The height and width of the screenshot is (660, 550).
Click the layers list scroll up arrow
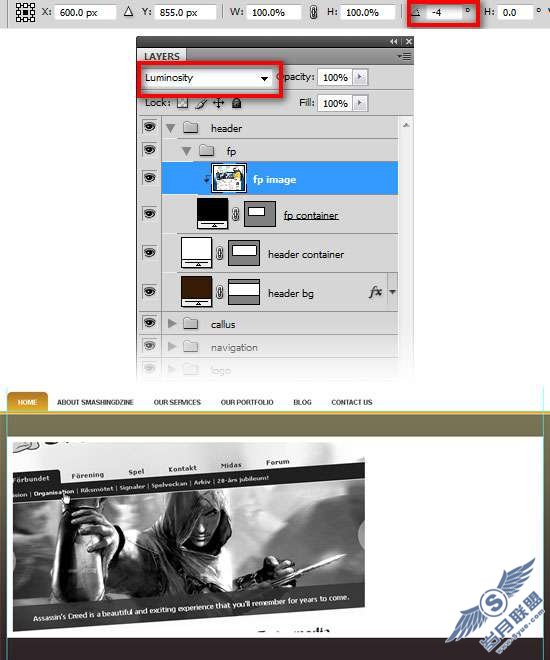(x=406, y=125)
